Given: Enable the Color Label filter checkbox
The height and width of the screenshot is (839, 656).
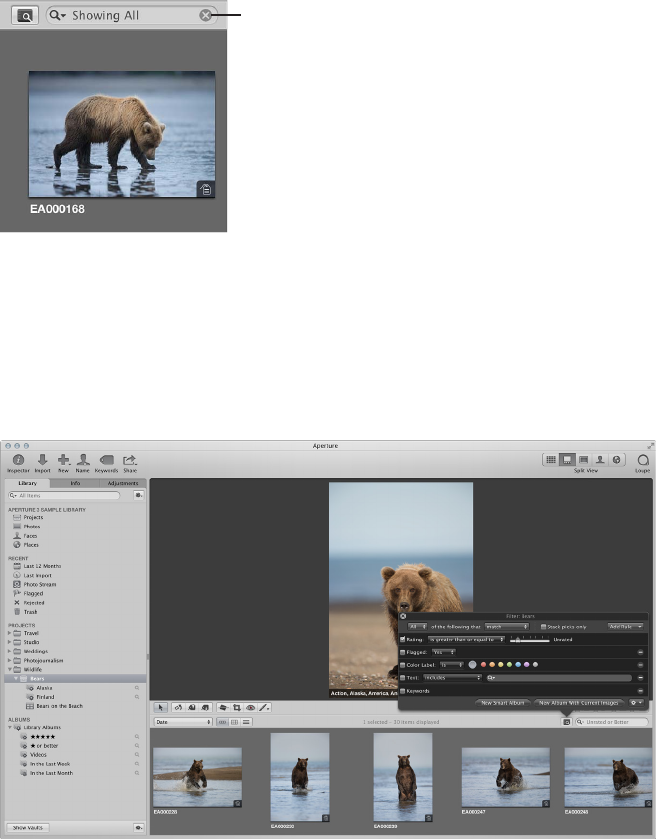Looking at the screenshot, I should pyautogui.click(x=403, y=665).
